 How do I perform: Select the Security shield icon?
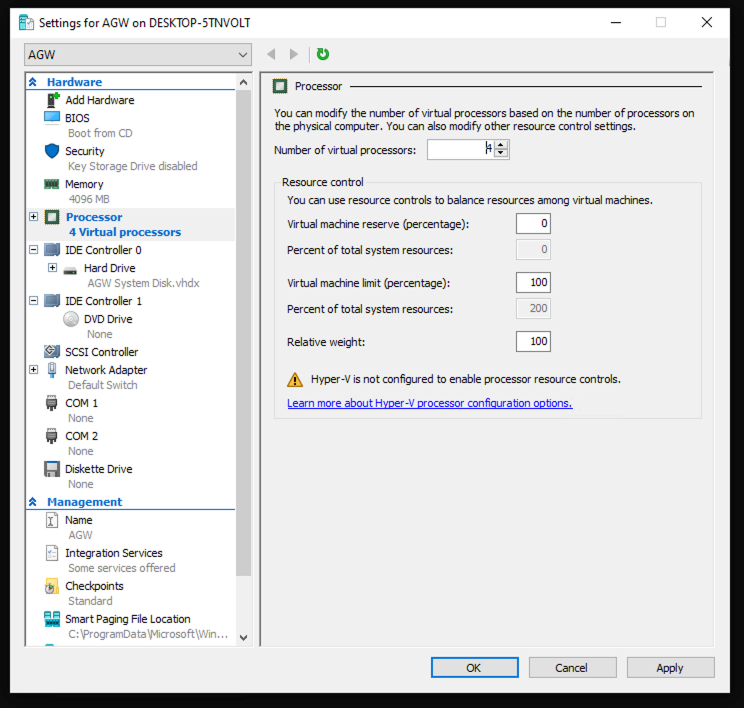point(52,151)
